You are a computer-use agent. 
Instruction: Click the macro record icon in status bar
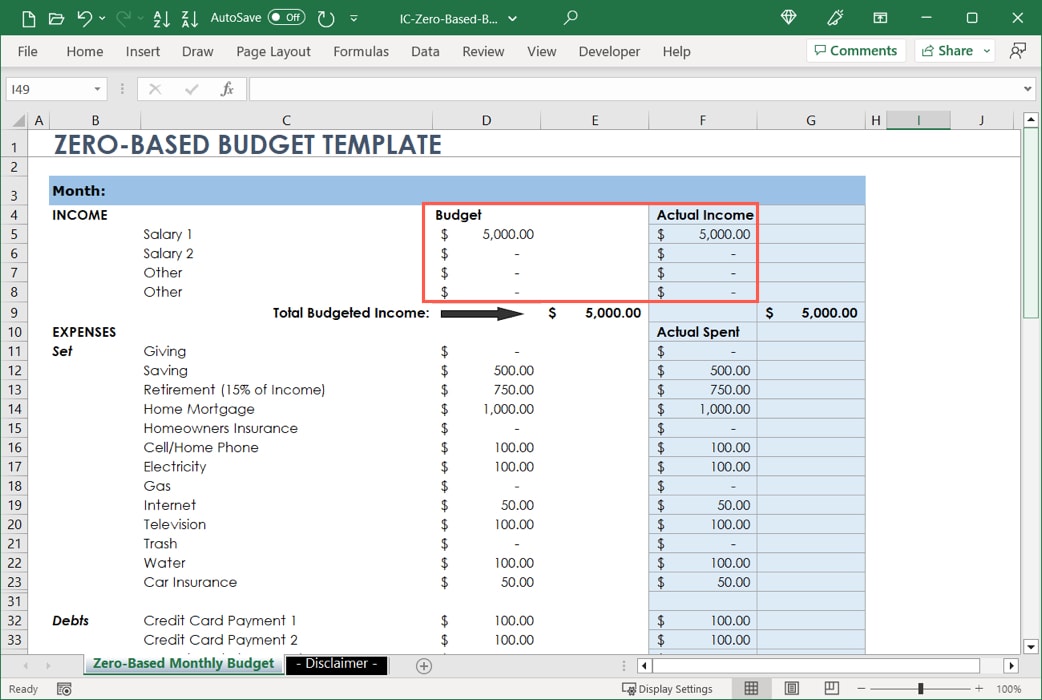63,689
